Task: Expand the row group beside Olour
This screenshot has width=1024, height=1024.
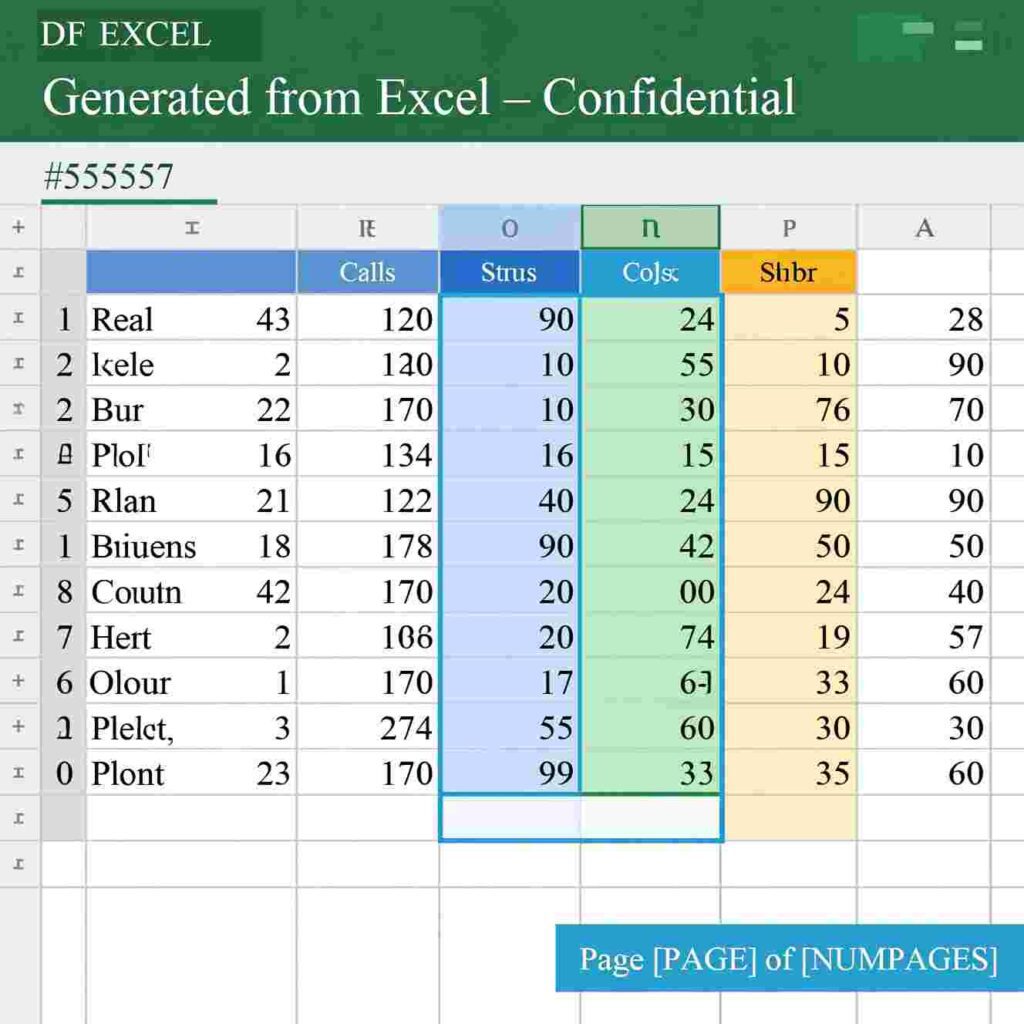Action: [20, 683]
